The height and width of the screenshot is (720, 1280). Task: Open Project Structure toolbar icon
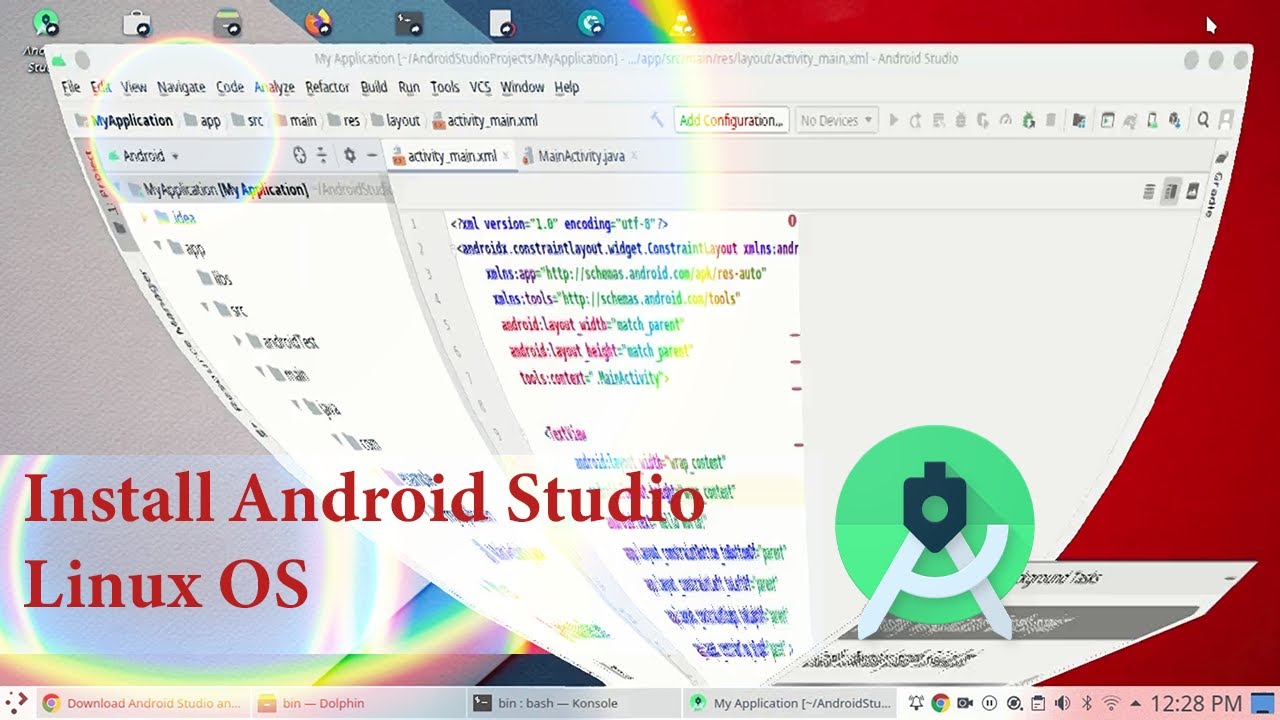(1079, 120)
